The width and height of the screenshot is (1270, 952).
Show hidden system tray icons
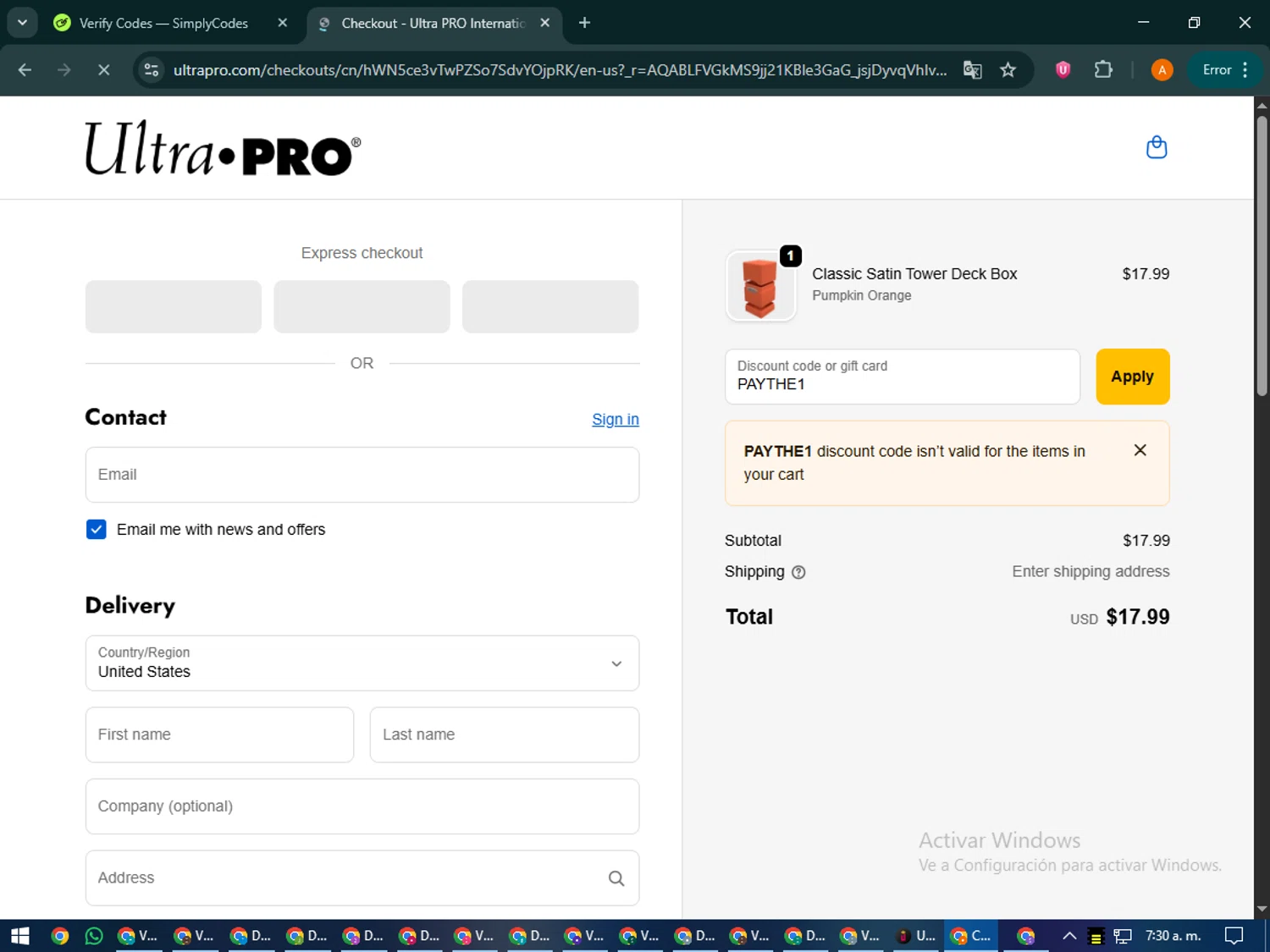coord(1069,936)
